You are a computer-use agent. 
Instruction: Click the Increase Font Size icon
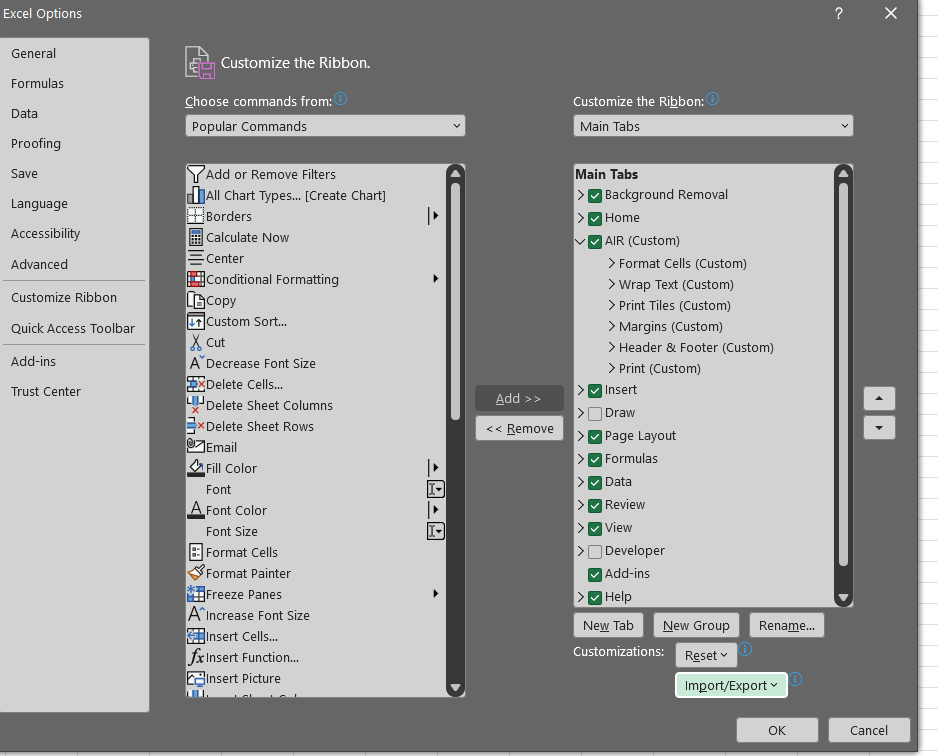click(x=197, y=614)
